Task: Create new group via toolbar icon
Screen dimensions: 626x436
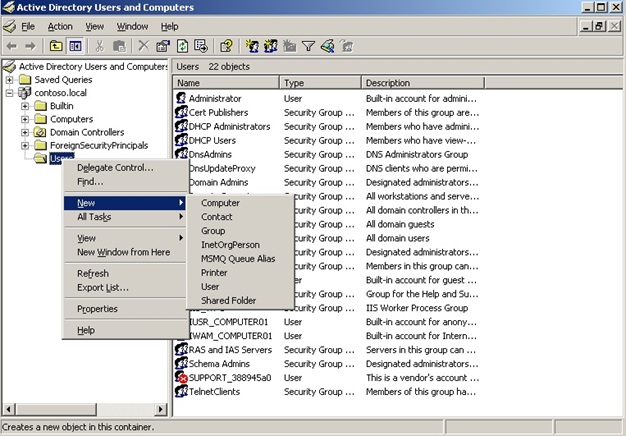Action: [x=271, y=46]
